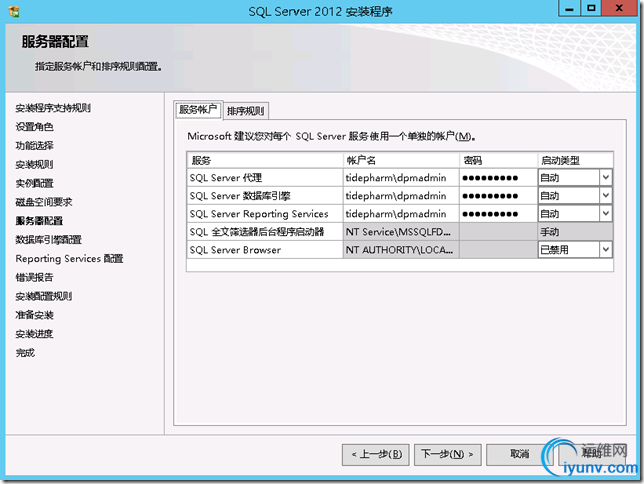Select SQL Server Browser row label
The image size is (644, 484).
pos(235,250)
